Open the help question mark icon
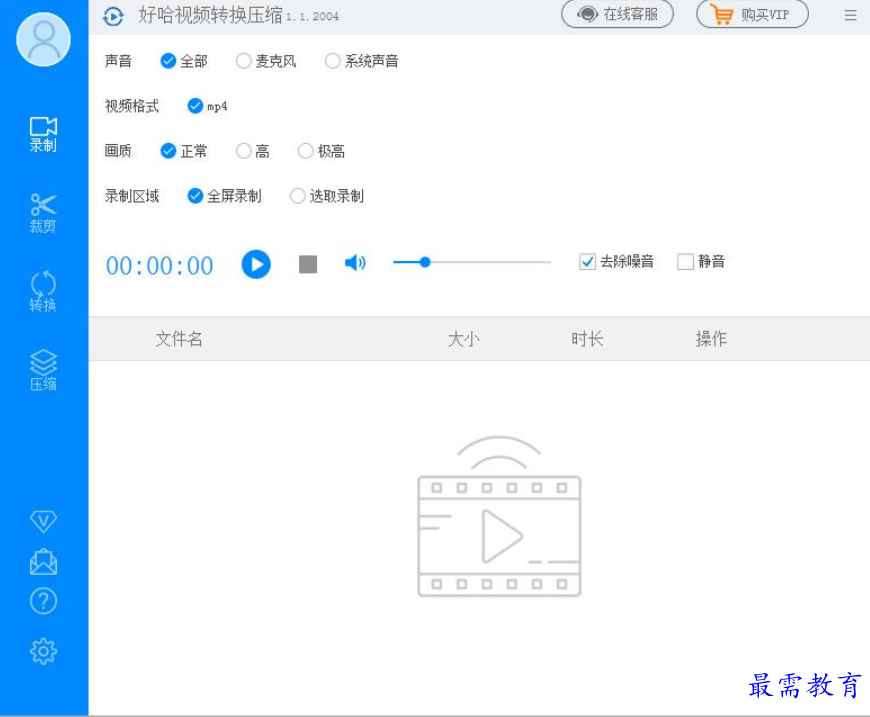This screenshot has width=870, height=717. click(43, 601)
